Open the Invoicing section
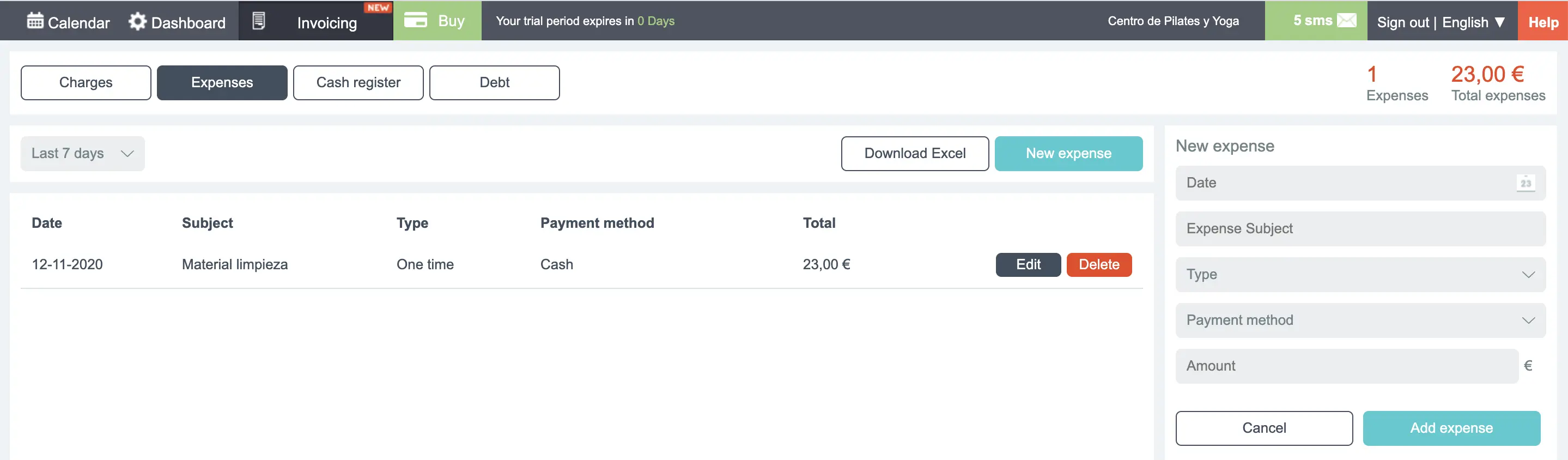Viewport: 1568px width, 460px height. 316,21
